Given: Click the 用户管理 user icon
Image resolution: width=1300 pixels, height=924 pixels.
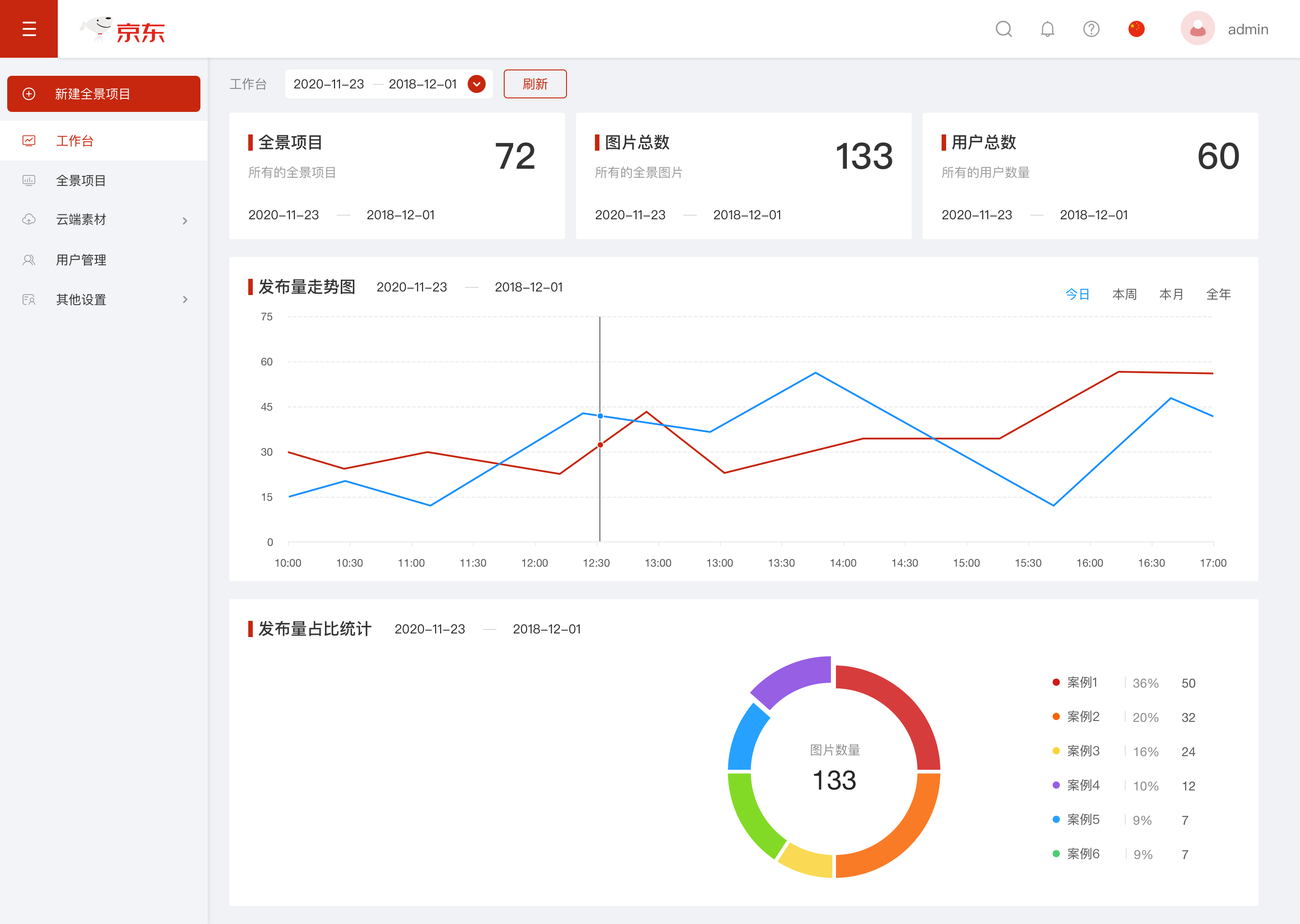Looking at the screenshot, I should coord(28,260).
